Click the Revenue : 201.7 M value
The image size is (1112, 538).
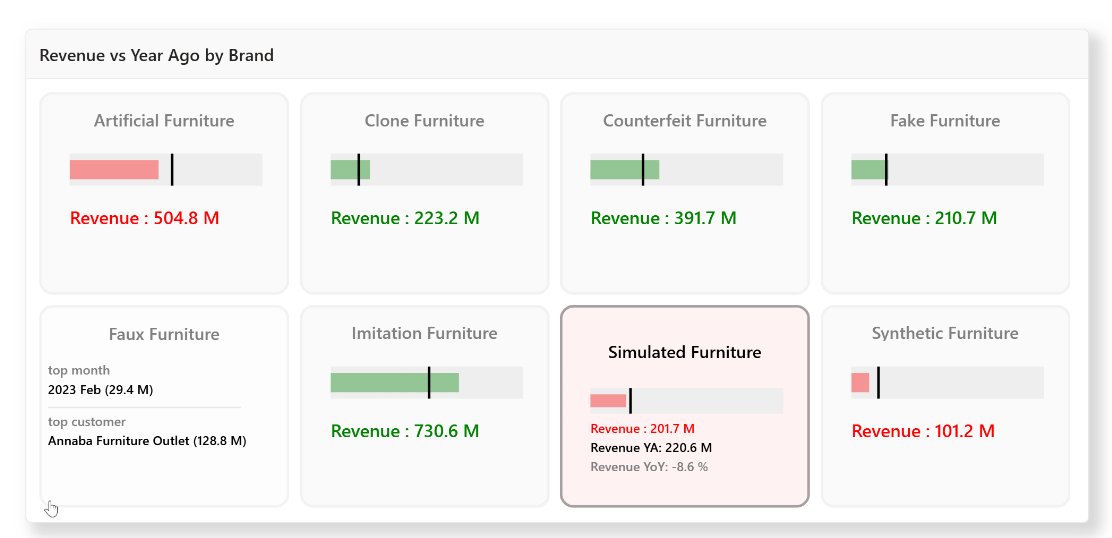coord(643,429)
